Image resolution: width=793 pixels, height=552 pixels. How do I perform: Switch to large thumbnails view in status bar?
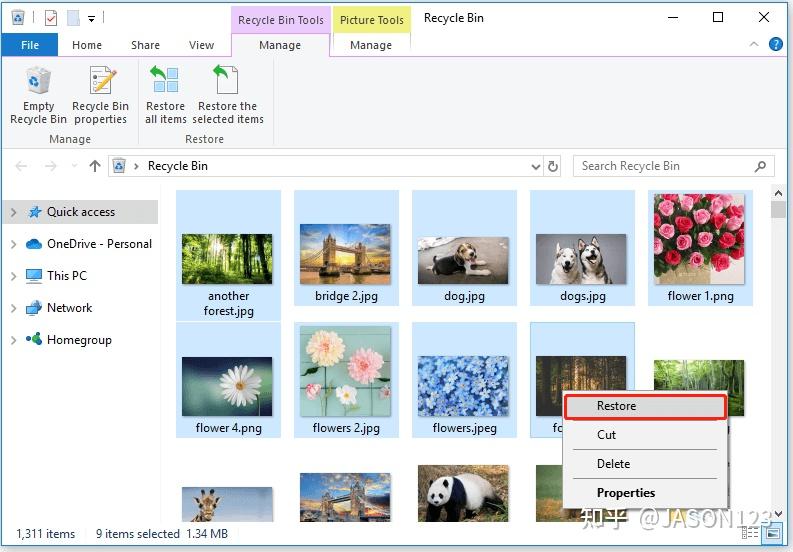(773, 533)
